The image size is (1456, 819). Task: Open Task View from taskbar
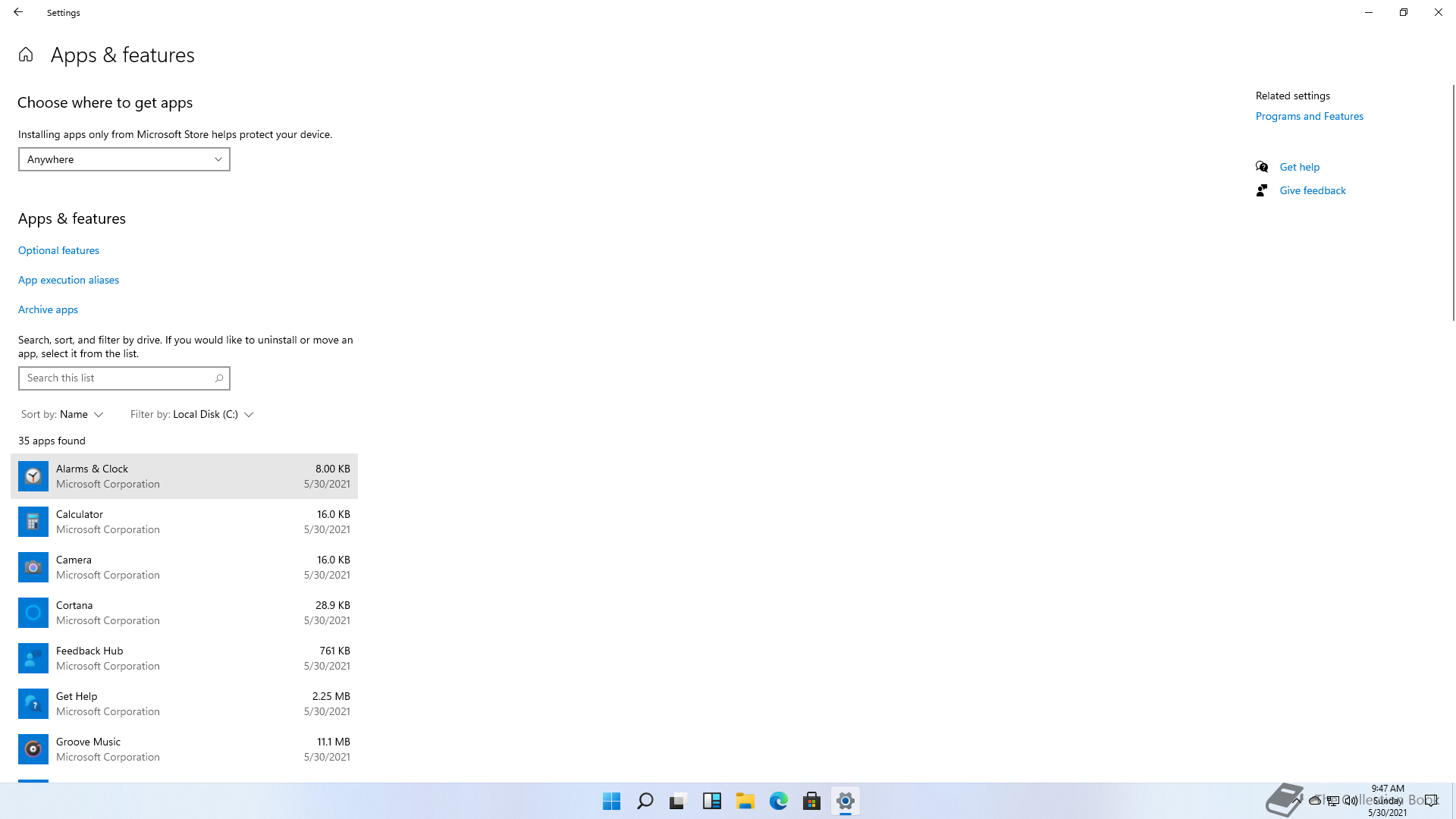pyautogui.click(x=679, y=801)
